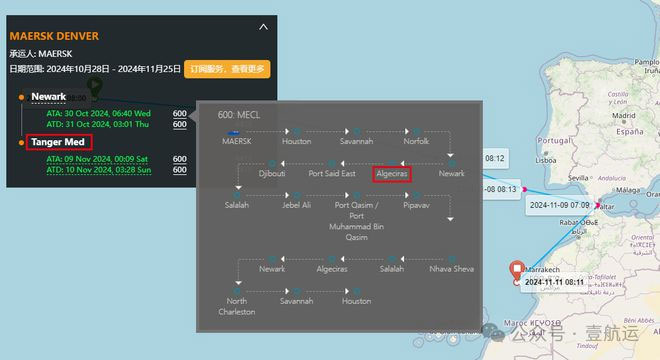660x360 pixels.
Task: Click the orange subscribe service button
Action: pyautogui.click(x=227, y=69)
